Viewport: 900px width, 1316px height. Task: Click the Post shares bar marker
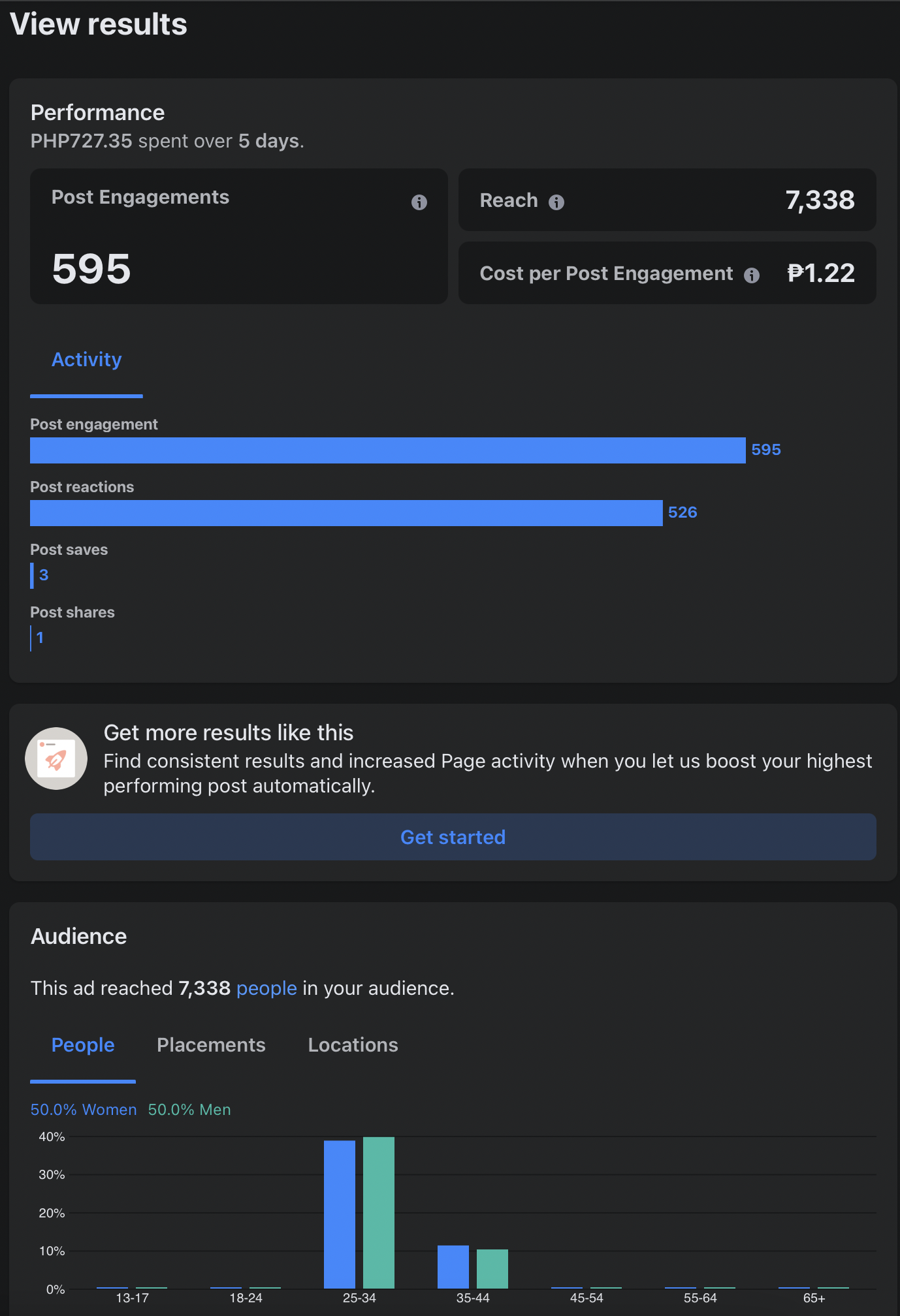(x=31, y=638)
